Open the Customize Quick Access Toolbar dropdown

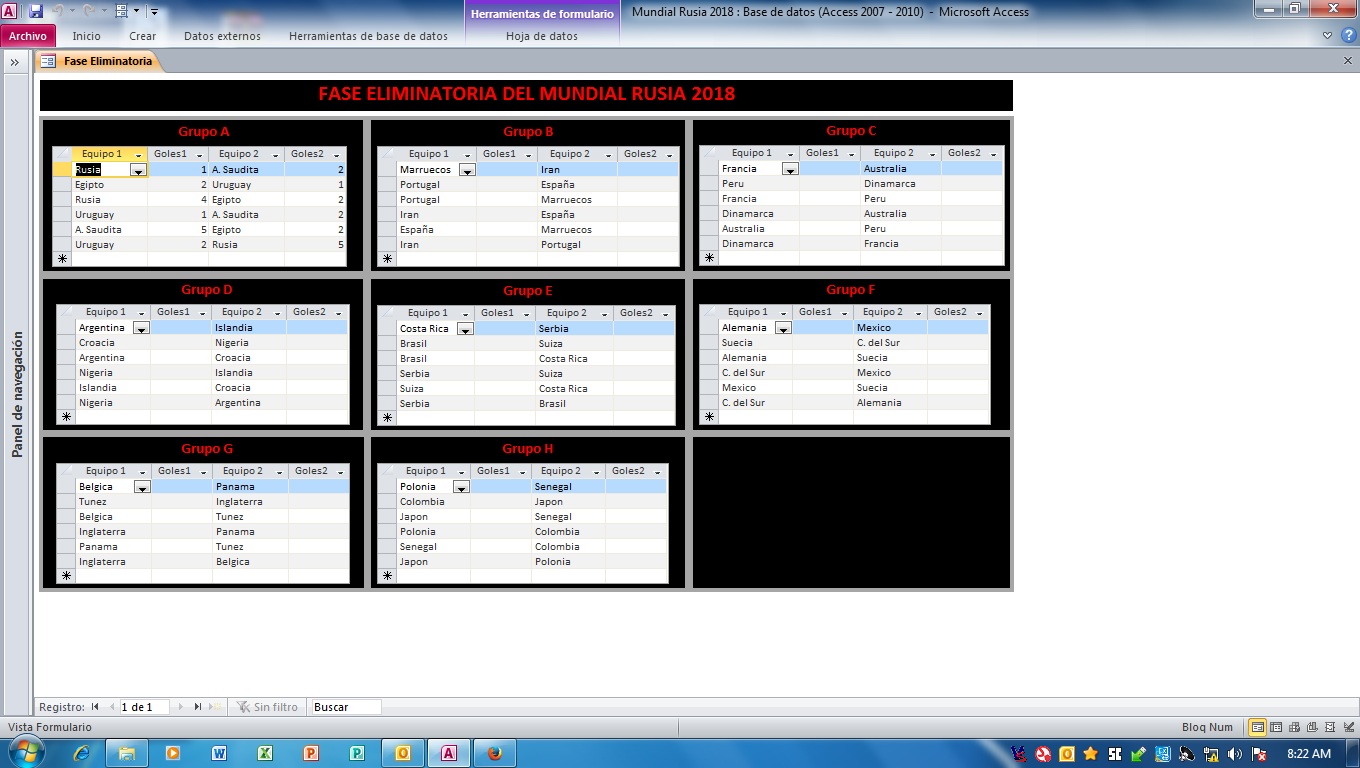(154, 12)
